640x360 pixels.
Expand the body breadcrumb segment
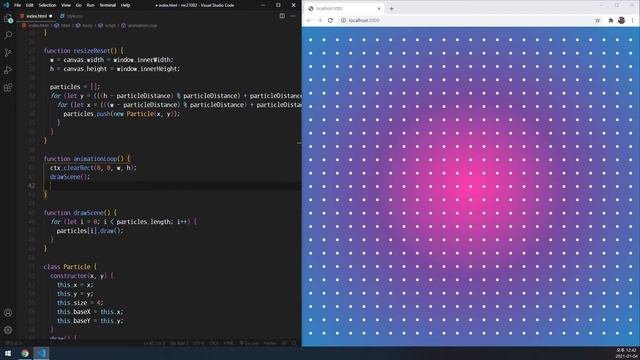click(x=84, y=25)
